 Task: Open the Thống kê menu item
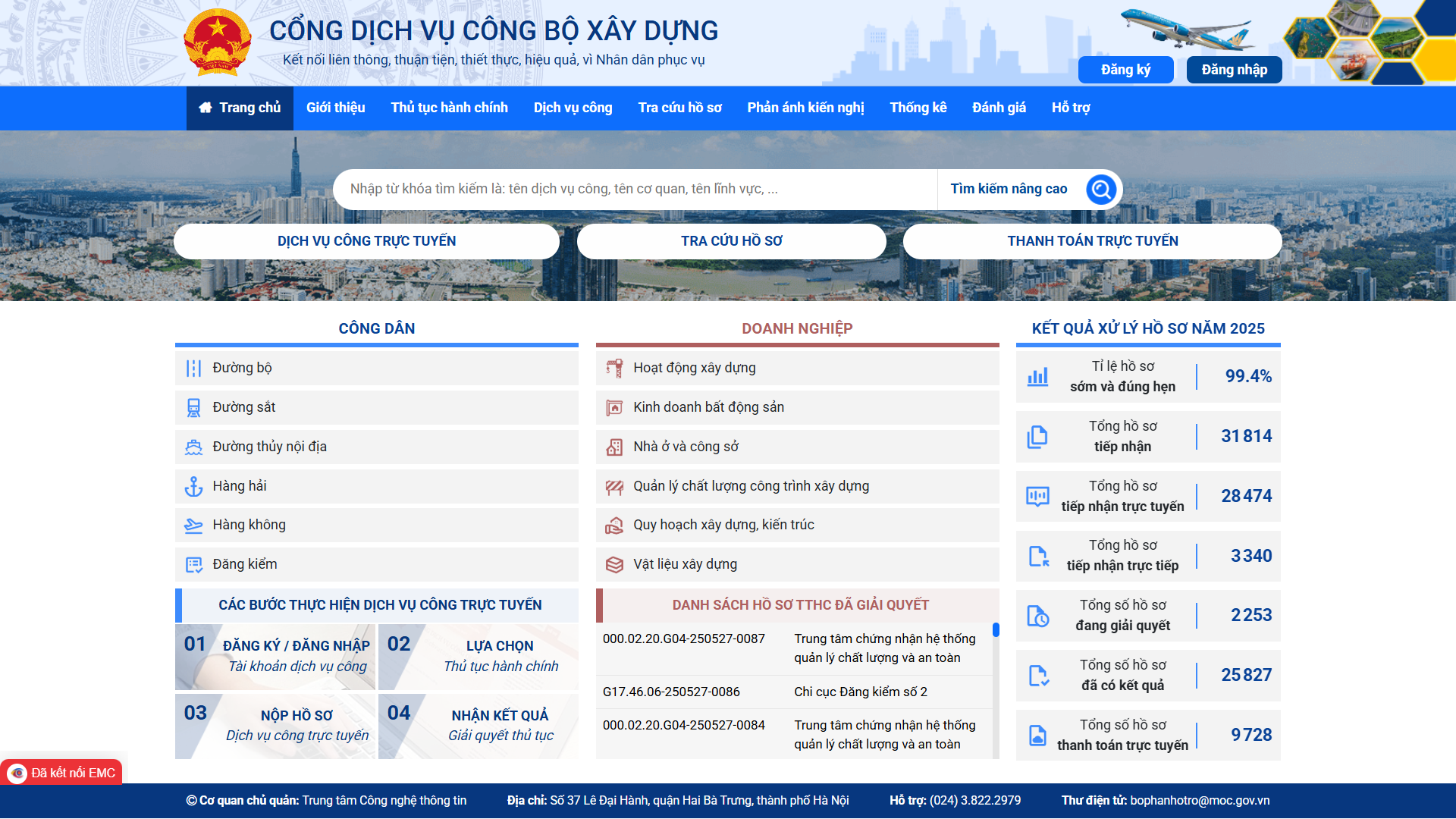(918, 107)
